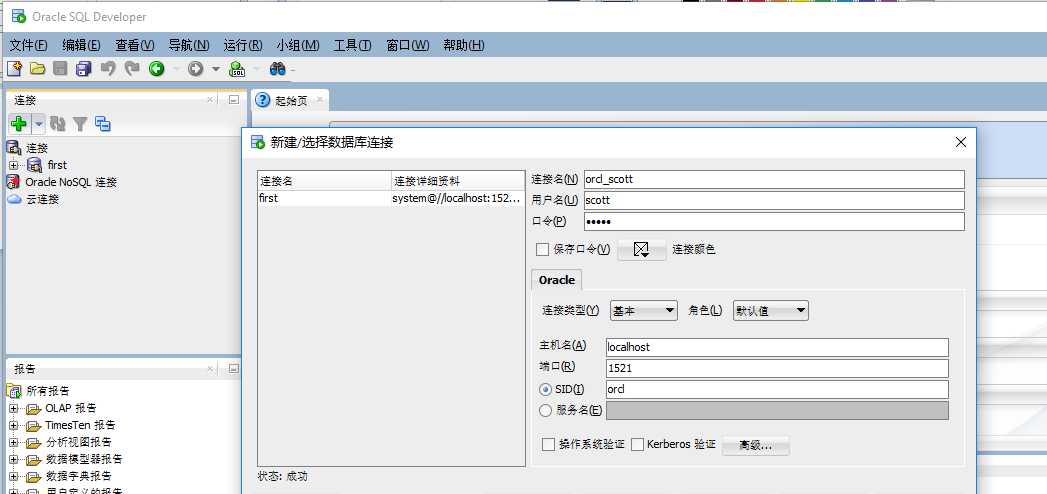Viewport: 1047px width, 494px height.
Task: Enable the Kerberos authentication checkbox
Action: coord(637,444)
